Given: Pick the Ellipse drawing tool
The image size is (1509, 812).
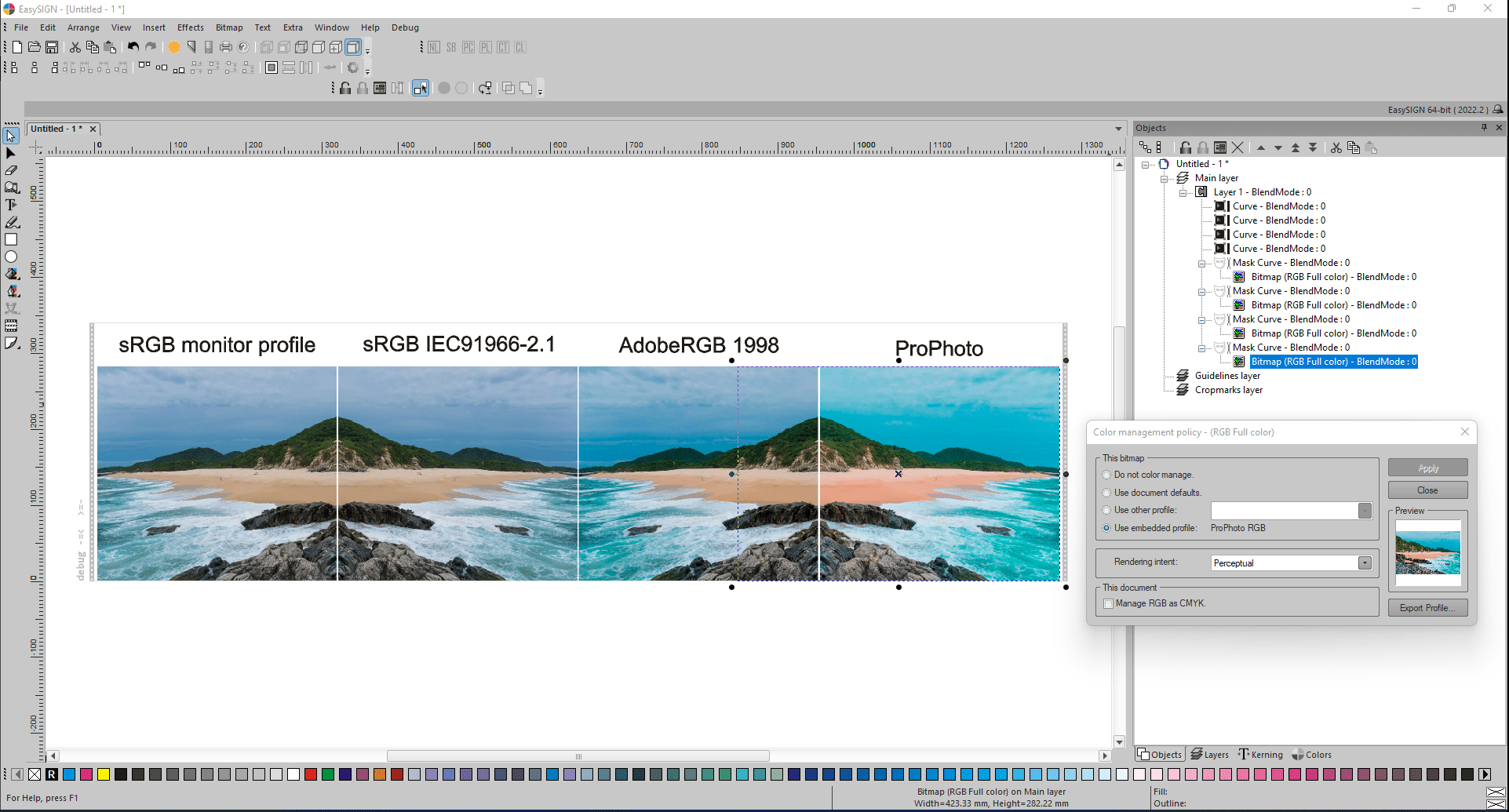Looking at the screenshot, I should coord(11,257).
